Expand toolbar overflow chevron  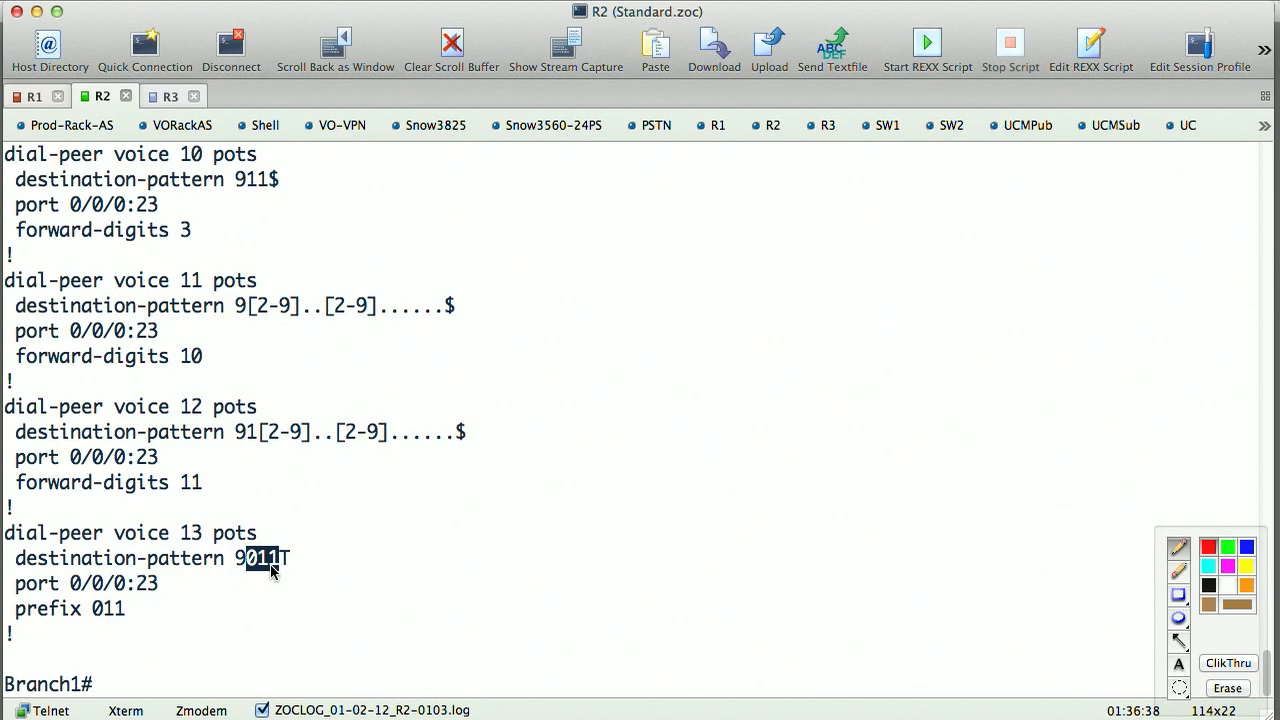(1264, 50)
